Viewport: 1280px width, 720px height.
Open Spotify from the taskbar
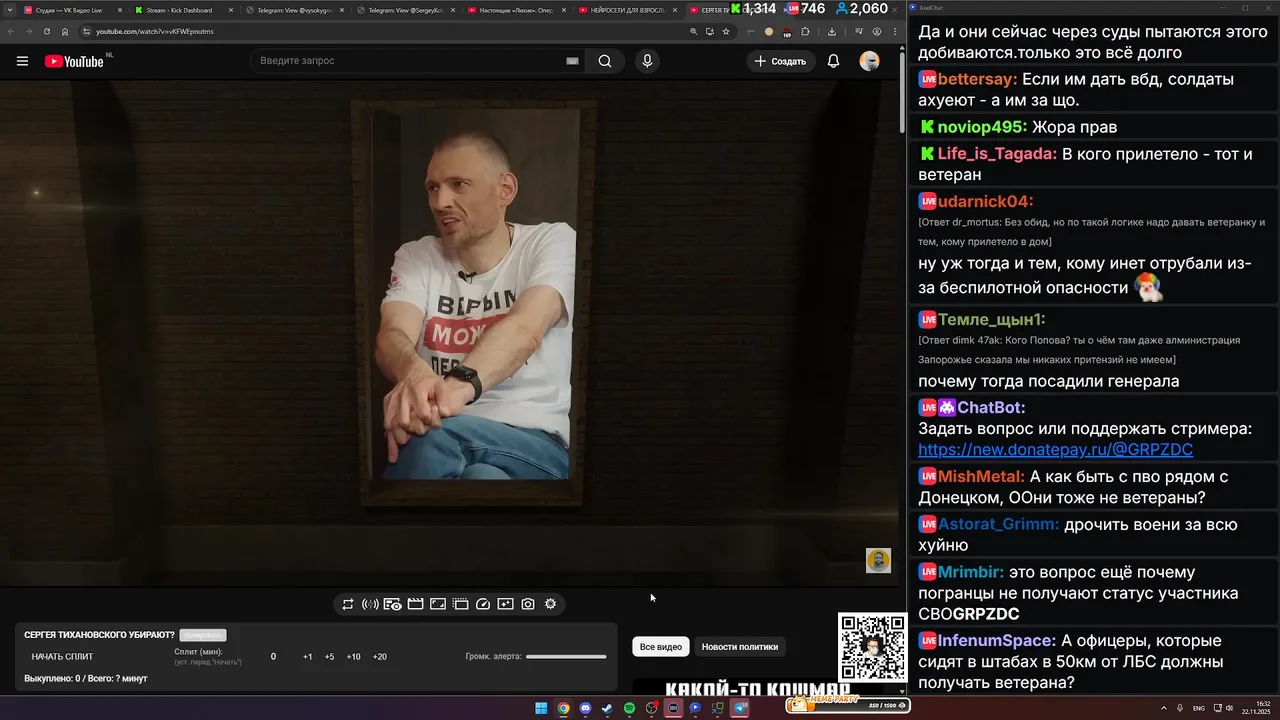click(629, 708)
